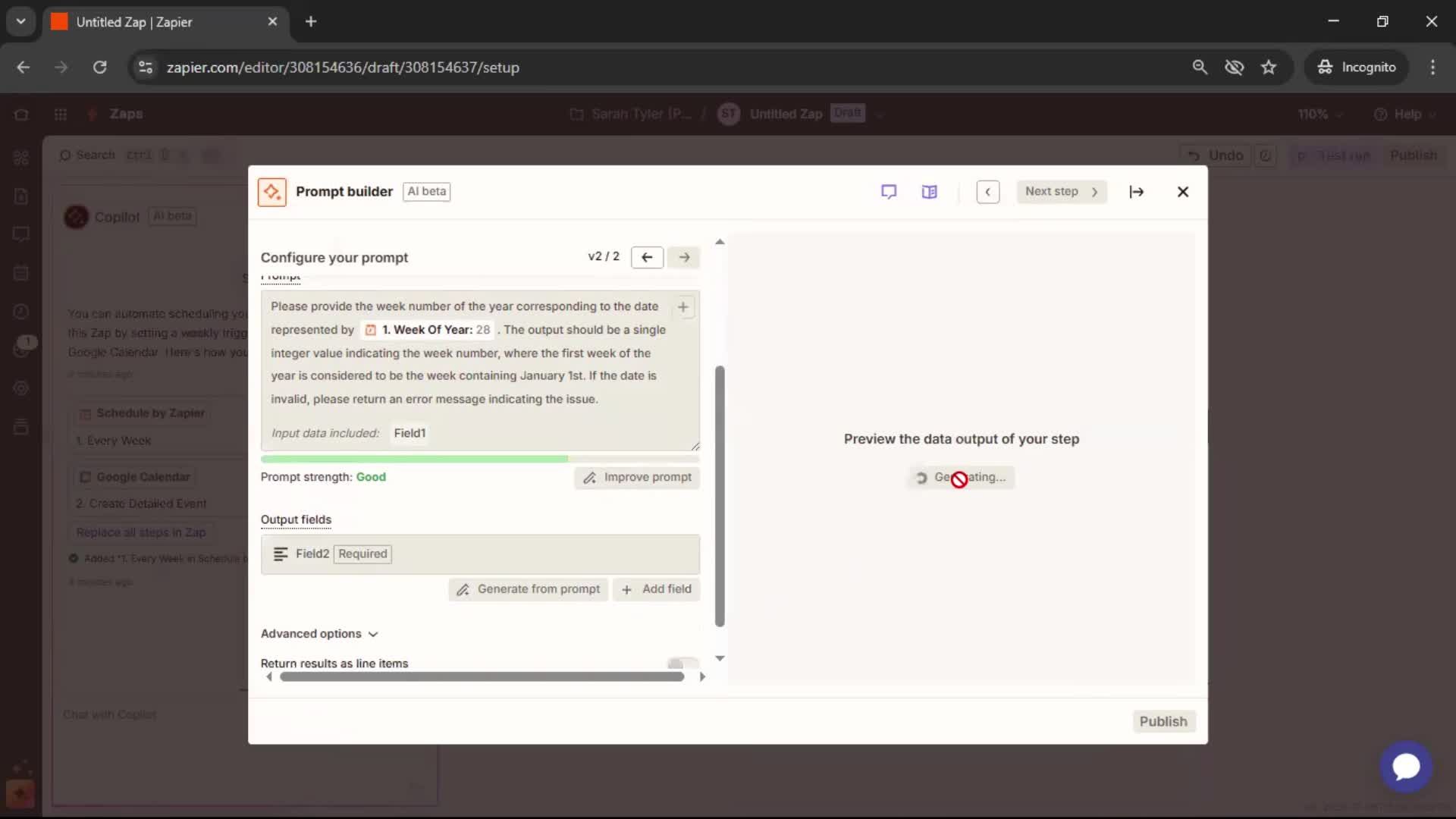The width and height of the screenshot is (1456, 819).
Task: Click the Output fields label
Action: 296,519
